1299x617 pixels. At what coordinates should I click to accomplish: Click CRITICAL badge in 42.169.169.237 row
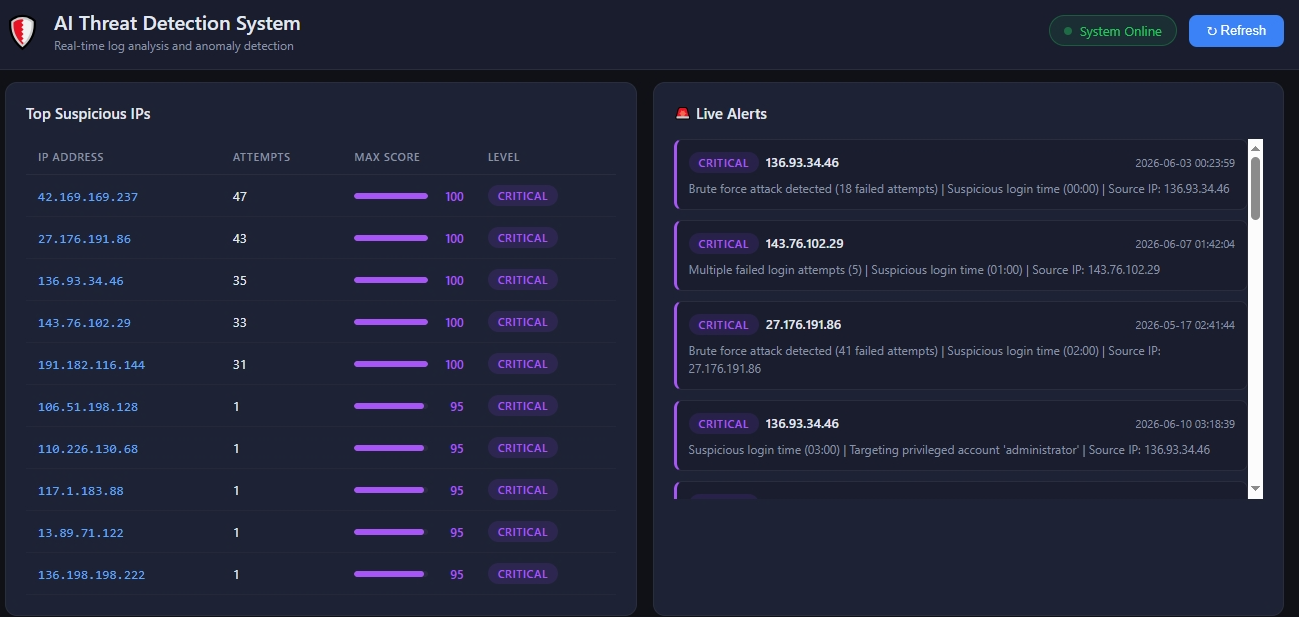click(523, 196)
